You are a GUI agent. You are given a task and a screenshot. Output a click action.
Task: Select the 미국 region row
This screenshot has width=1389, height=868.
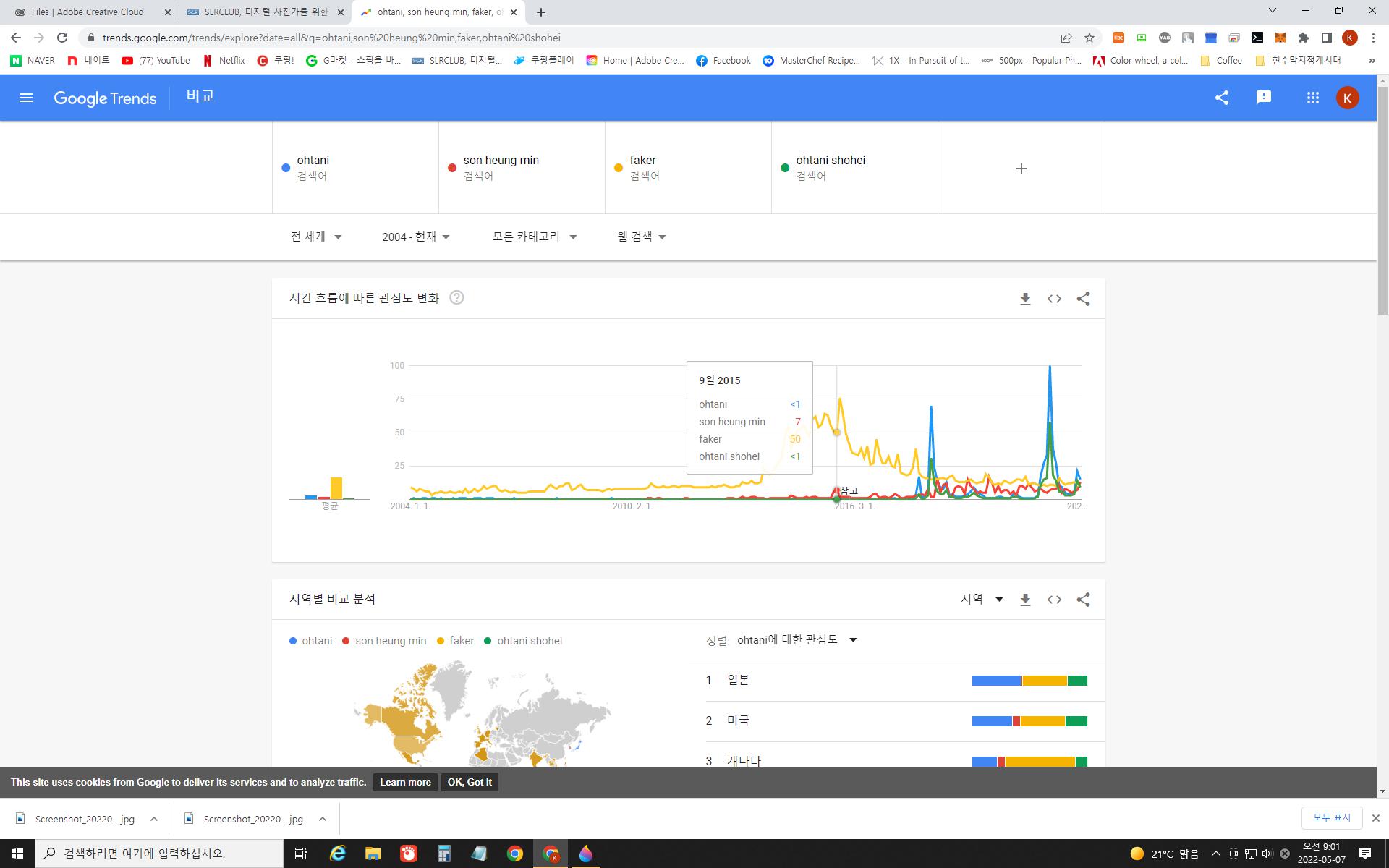point(897,721)
